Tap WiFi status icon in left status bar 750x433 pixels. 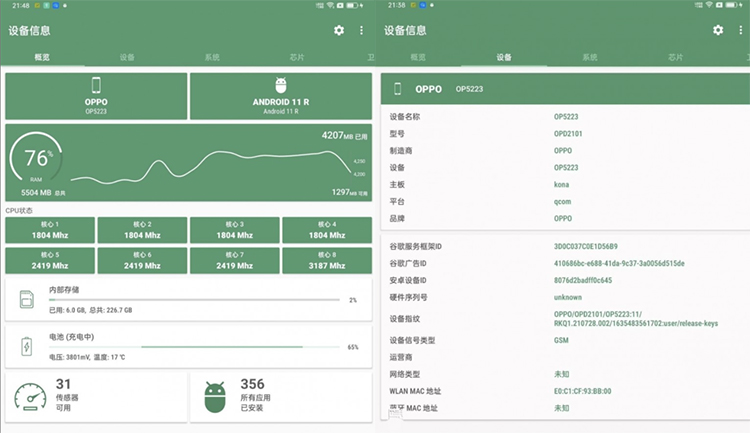click(x=330, y=5)
